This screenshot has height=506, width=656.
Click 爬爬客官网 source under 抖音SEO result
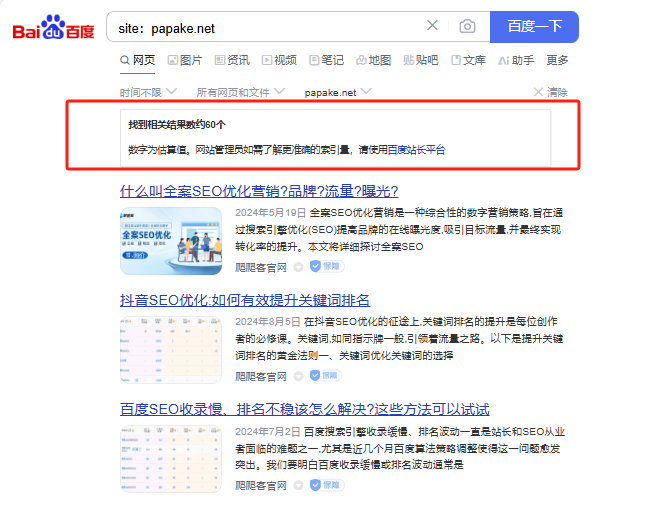click(261, 376)
